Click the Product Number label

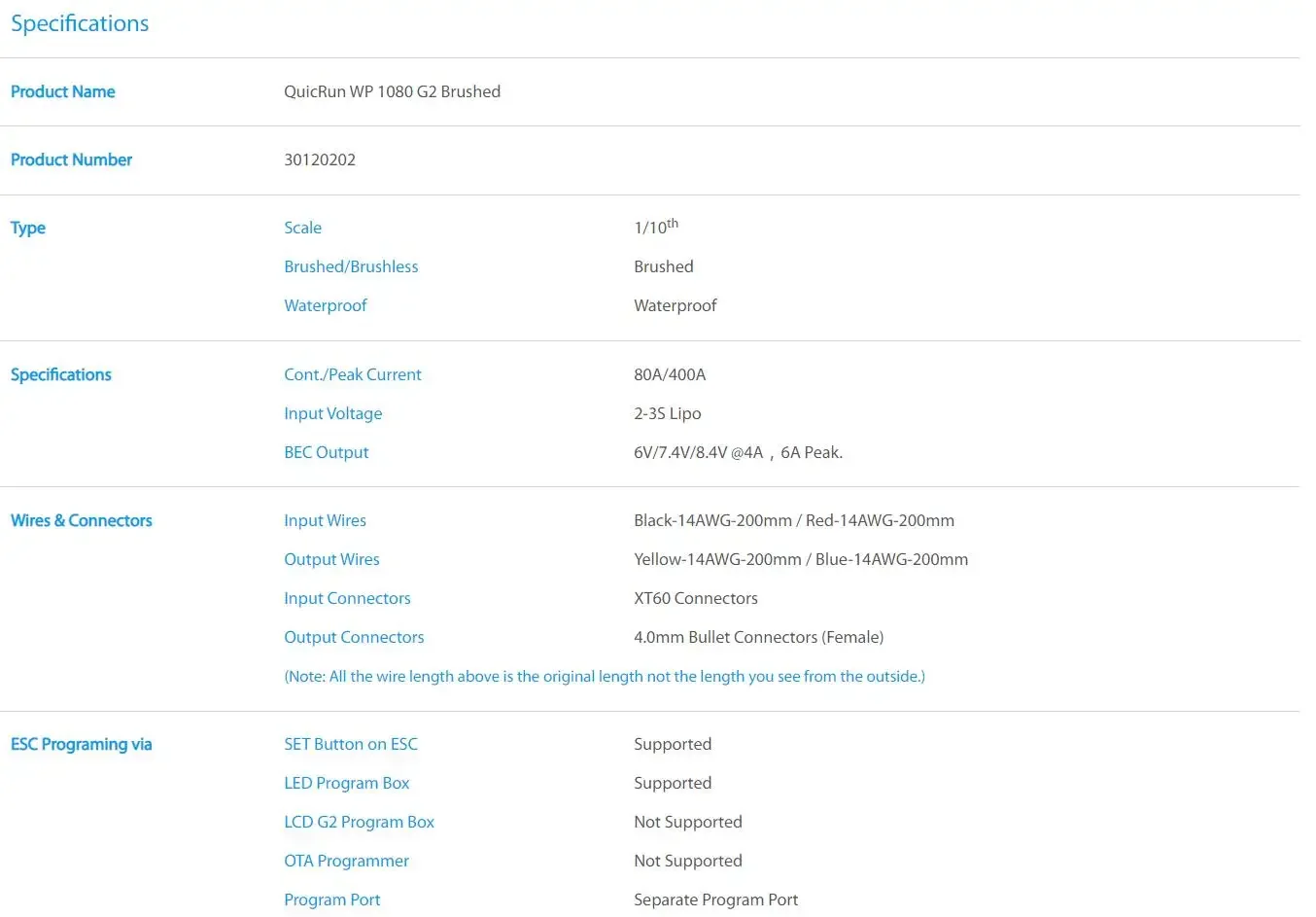pyautogui.click(x=71, y=159)
